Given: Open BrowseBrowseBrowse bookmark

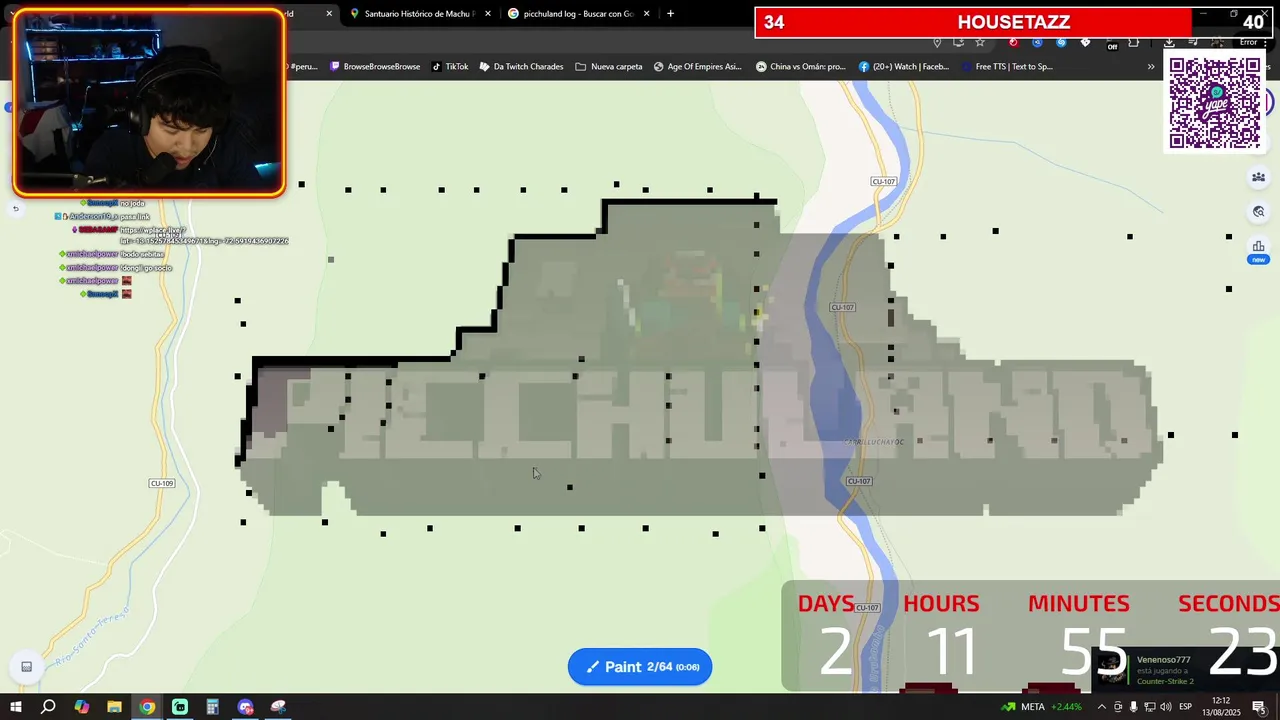Looking at the screenshot, I should 375,67.
